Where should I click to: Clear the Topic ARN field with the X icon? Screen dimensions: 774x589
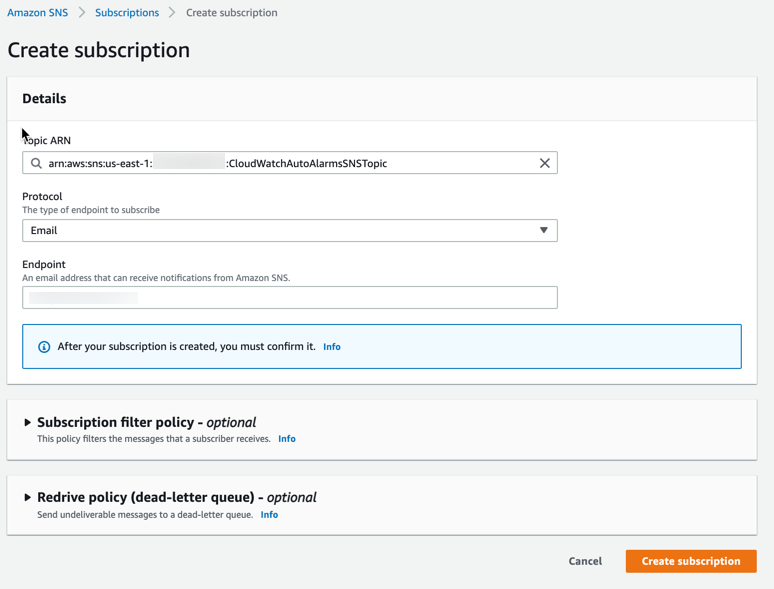544,163
